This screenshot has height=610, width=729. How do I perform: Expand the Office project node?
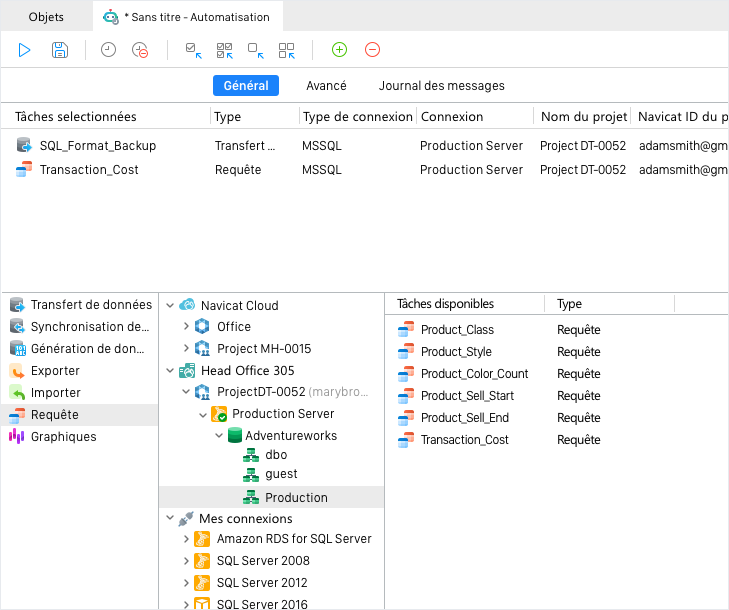(x=186, y=326)
